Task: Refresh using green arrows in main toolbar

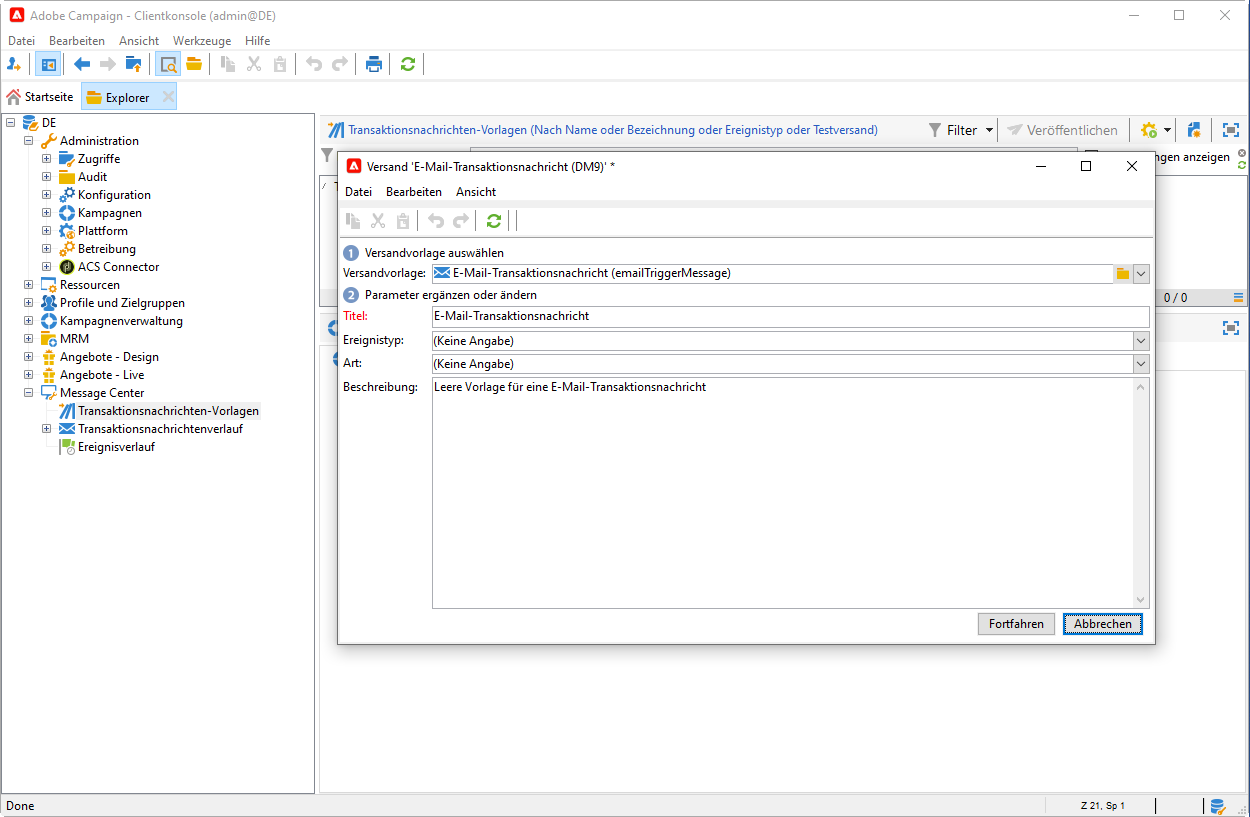Action: (407, 64)
